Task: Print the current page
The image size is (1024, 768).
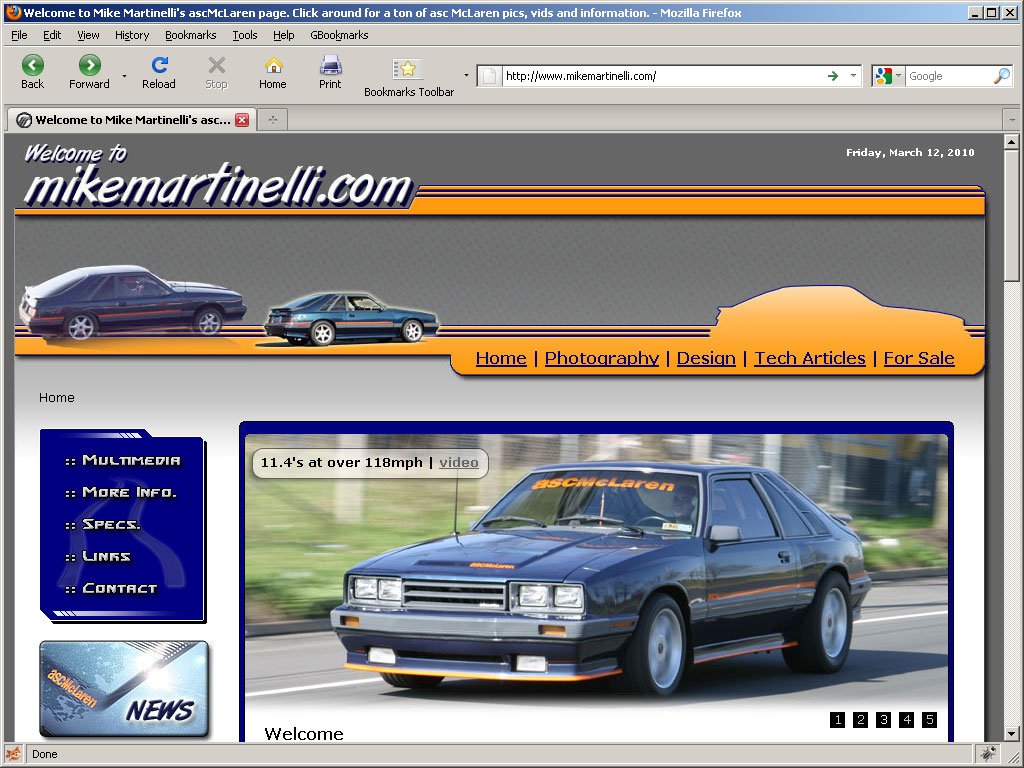Action: click(330, 72)
